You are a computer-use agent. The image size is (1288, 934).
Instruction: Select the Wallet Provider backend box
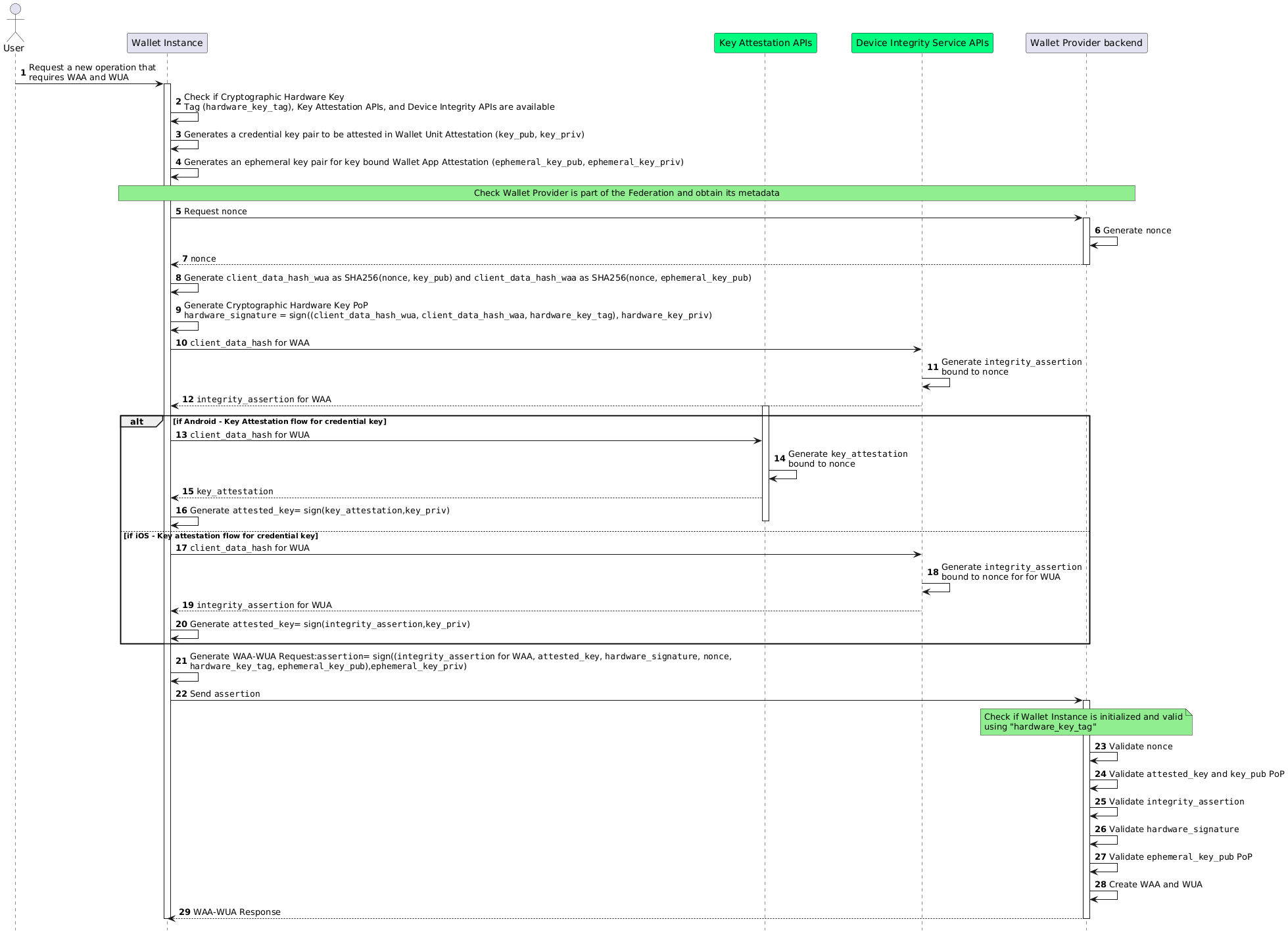(x=1086, y=43)
